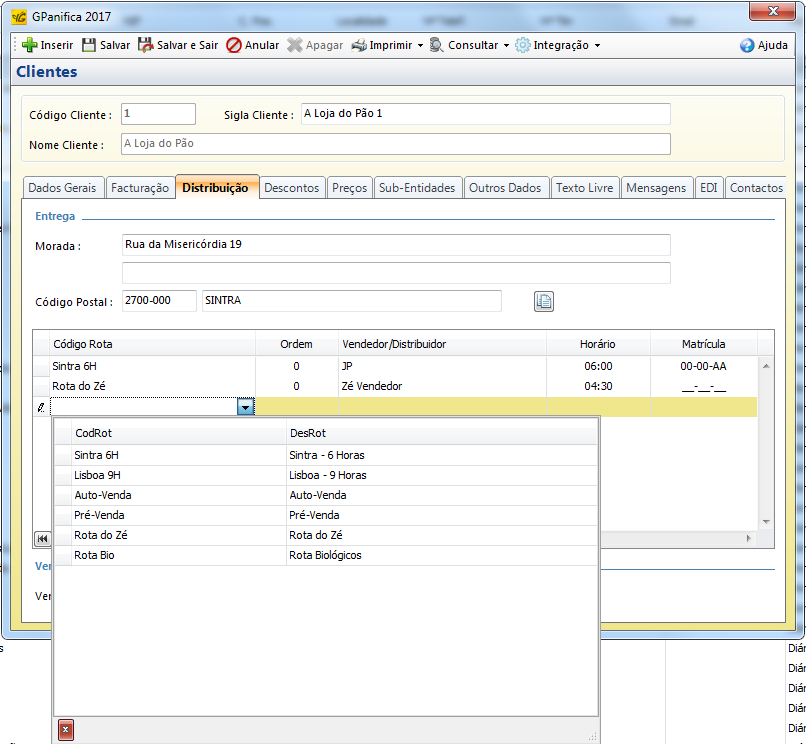Click the copy address icon beside postal code
806x744 pixels.
click(x=543, y=301)
